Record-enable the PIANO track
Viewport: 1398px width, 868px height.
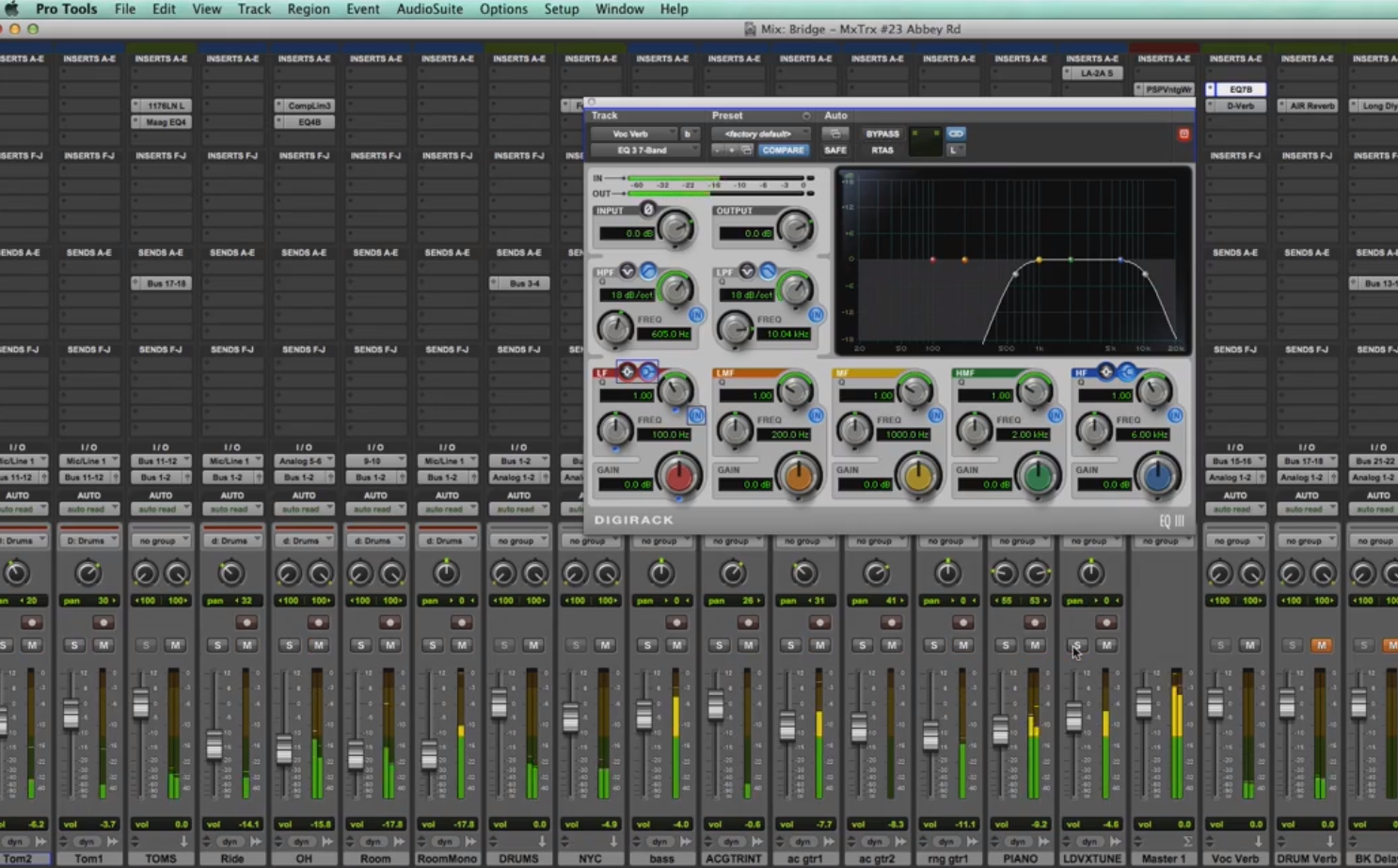point(1034,623)
